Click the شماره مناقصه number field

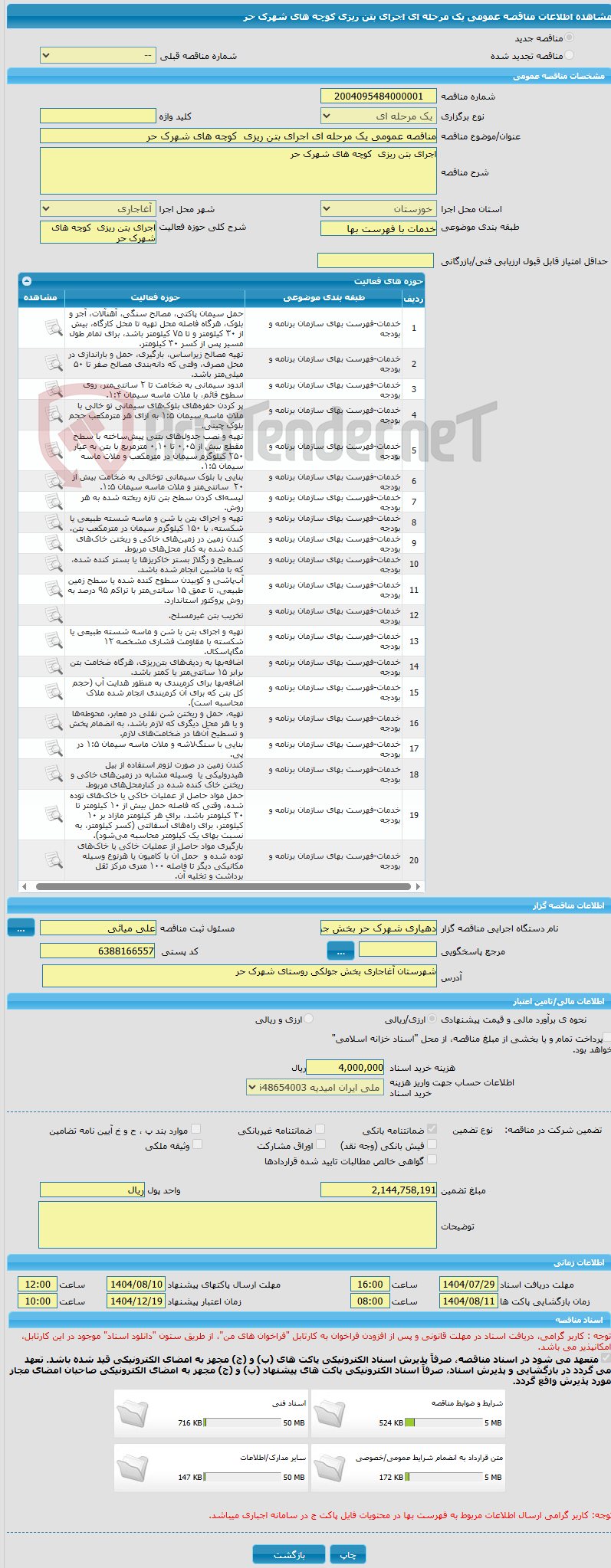tap(379, 96)
